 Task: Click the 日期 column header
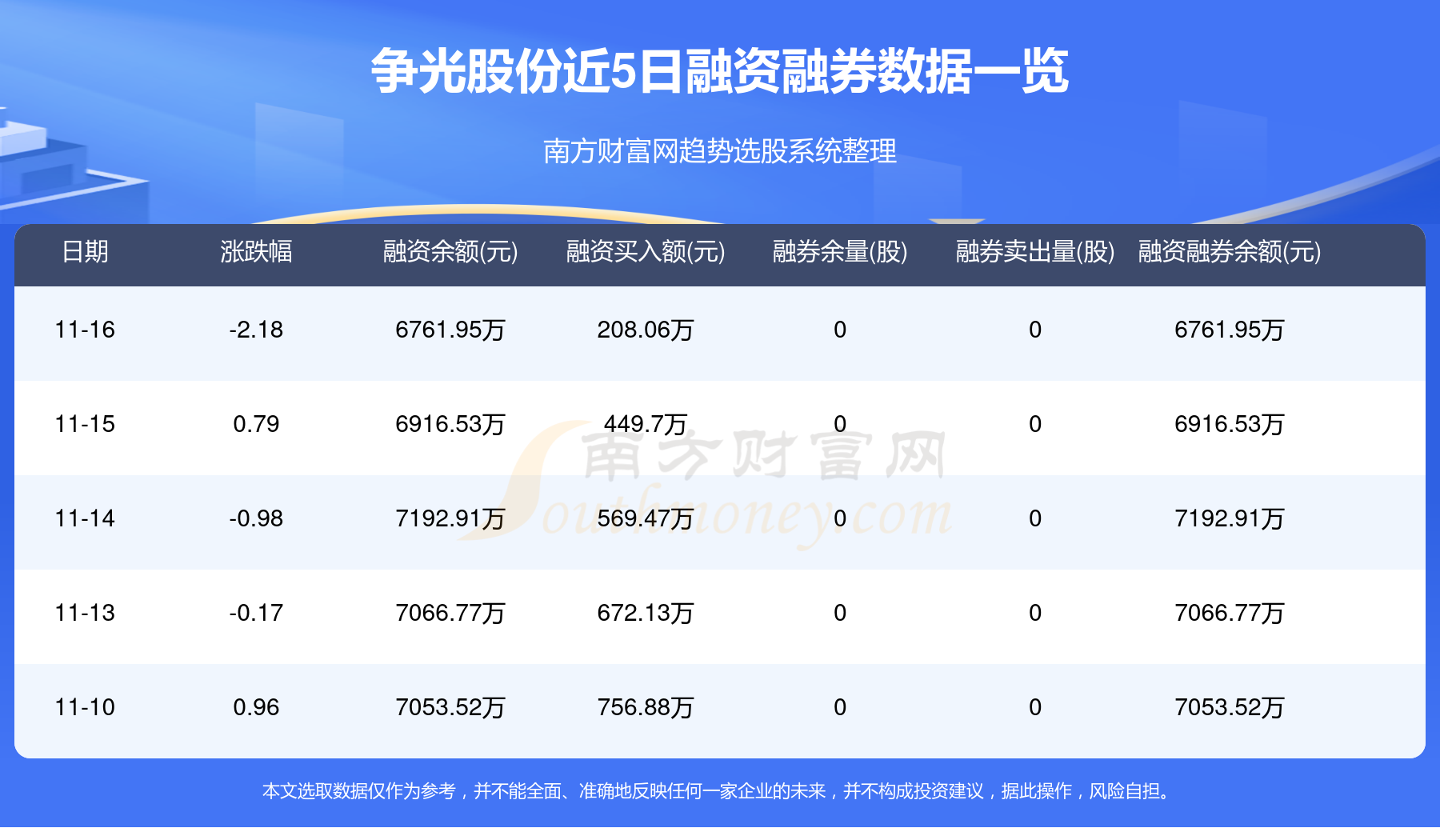point(85,252)
